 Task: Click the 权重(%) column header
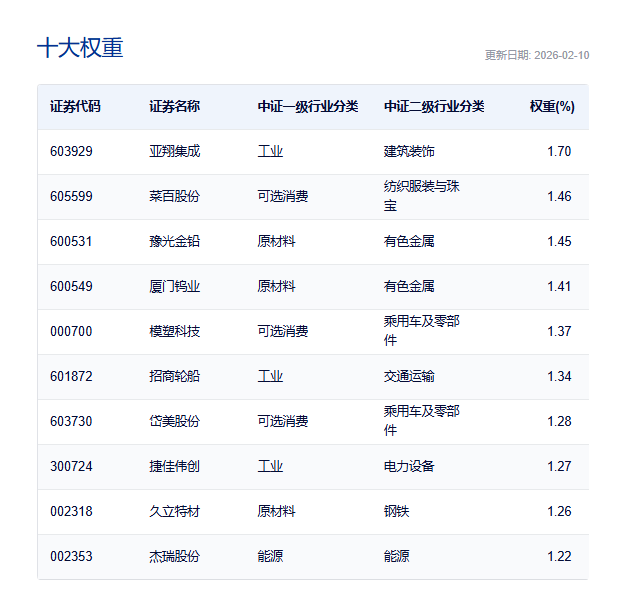tap(552, 107)
